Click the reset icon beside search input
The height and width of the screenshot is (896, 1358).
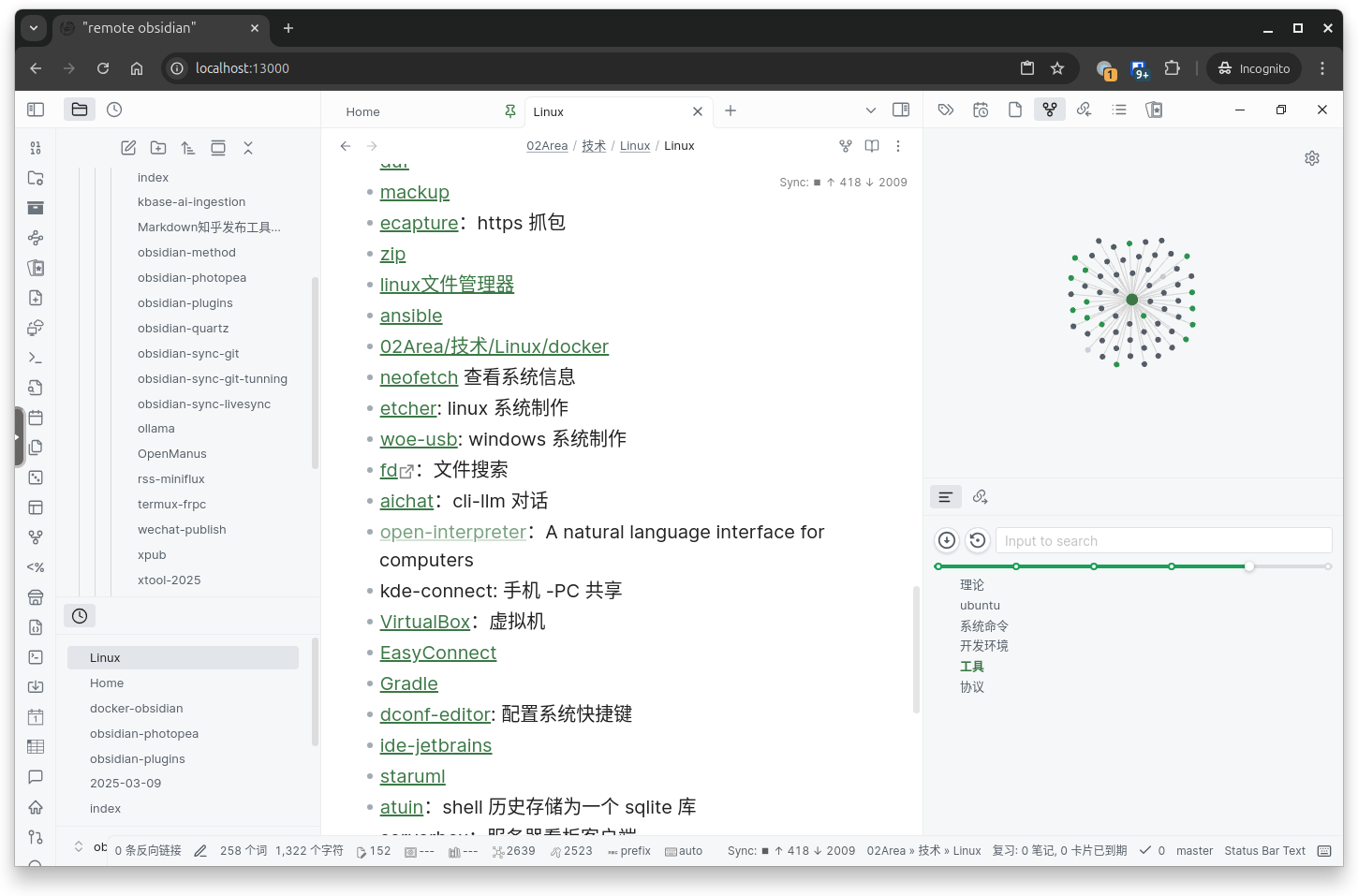(978, 540)
